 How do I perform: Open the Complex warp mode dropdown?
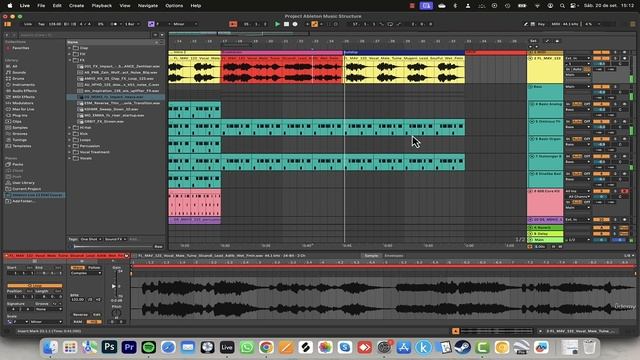tap(86, 273)
